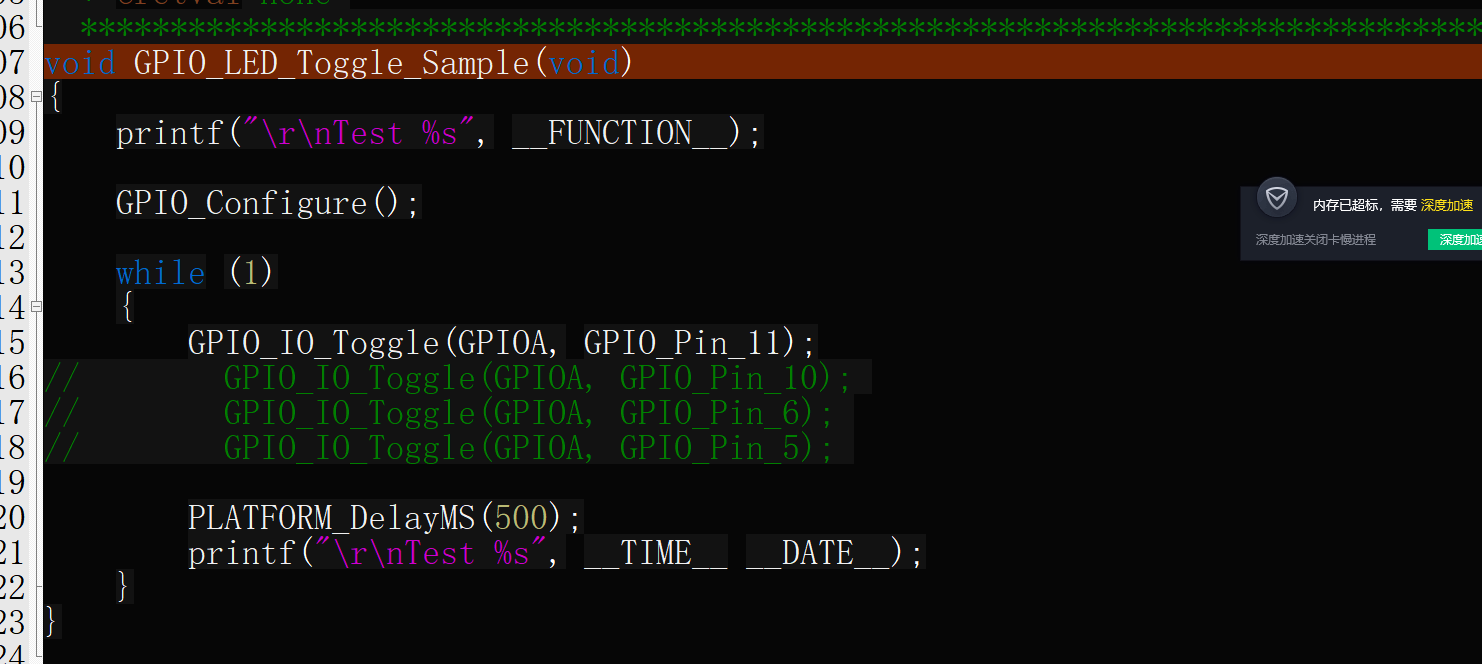The image size is (1482, 664).
Task: Click the 深度加速关闭卡慢进程 description text
Action: 1315,240
